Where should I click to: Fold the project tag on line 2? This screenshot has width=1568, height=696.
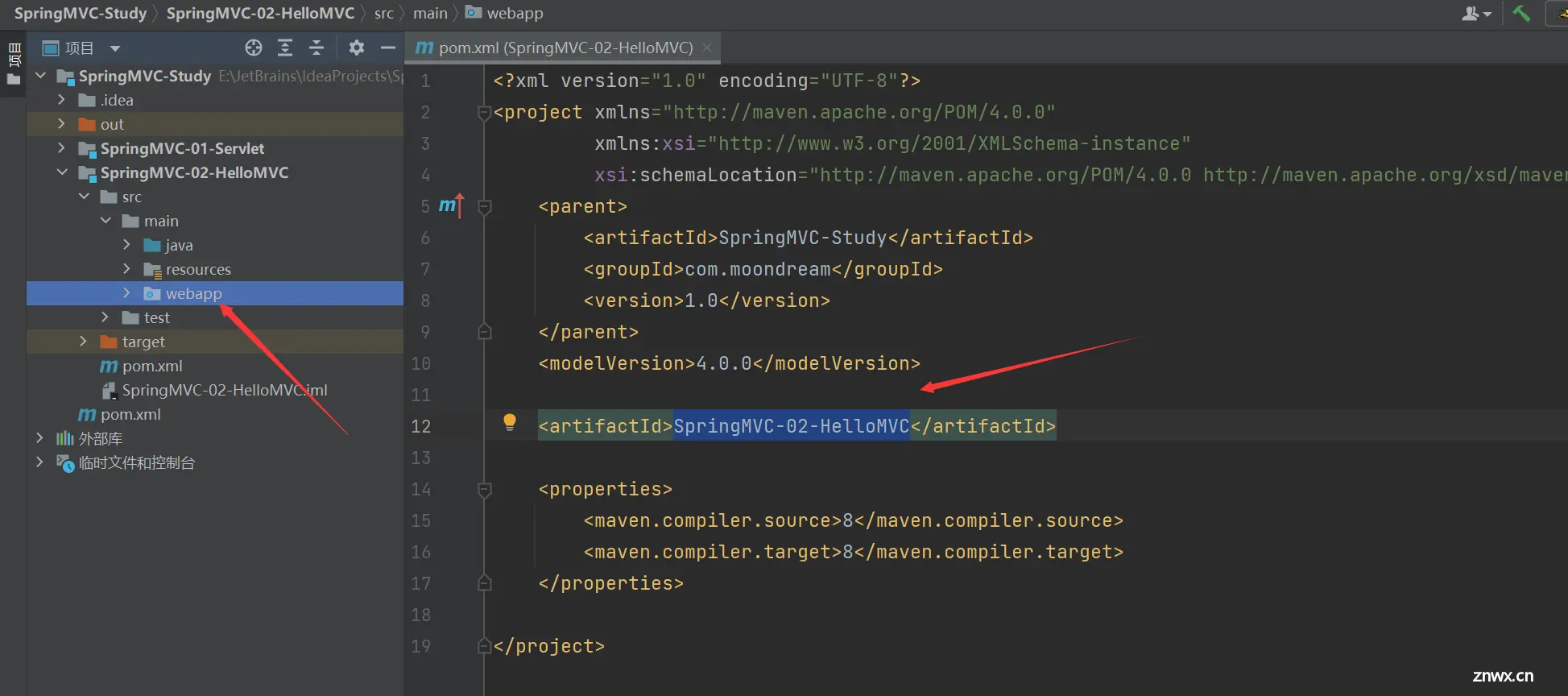pos(485,113)
